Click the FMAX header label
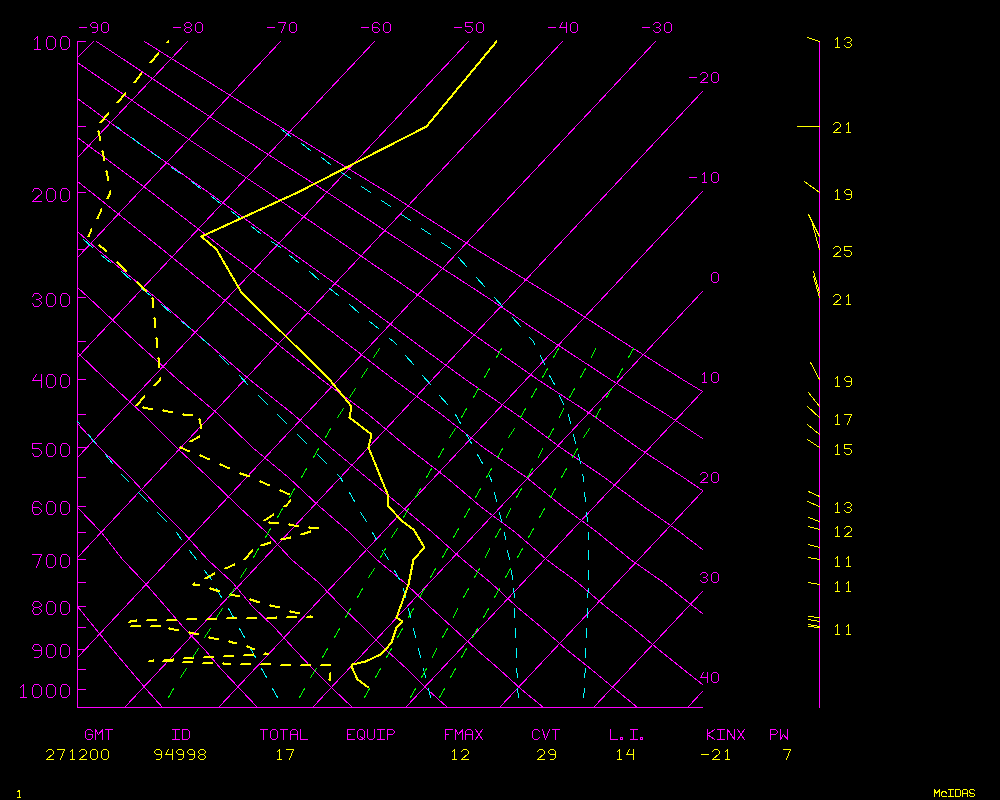The width and height of the screenshot is (1000, 800). 463,735
